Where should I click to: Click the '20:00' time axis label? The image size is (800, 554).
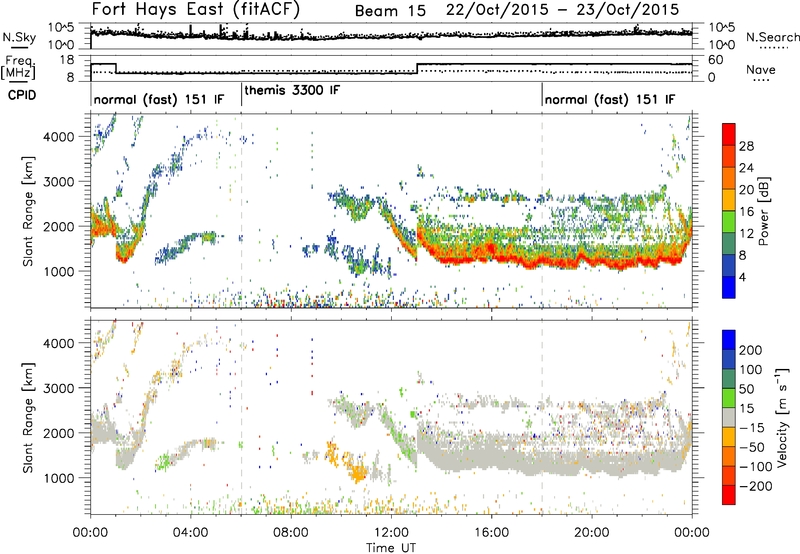(x=591, y=533)
